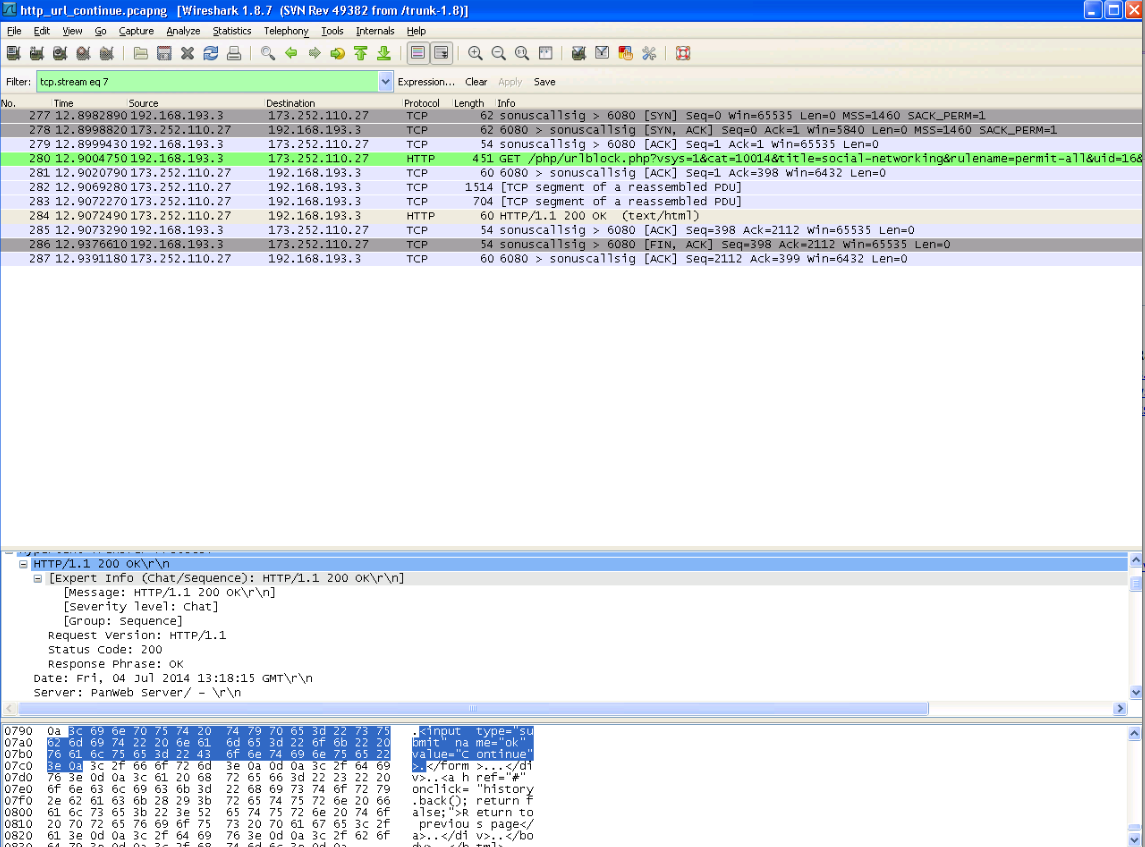Collapse the Expert Info tree node
Viewport: 1145px width, 847px height.
[38, 579]
